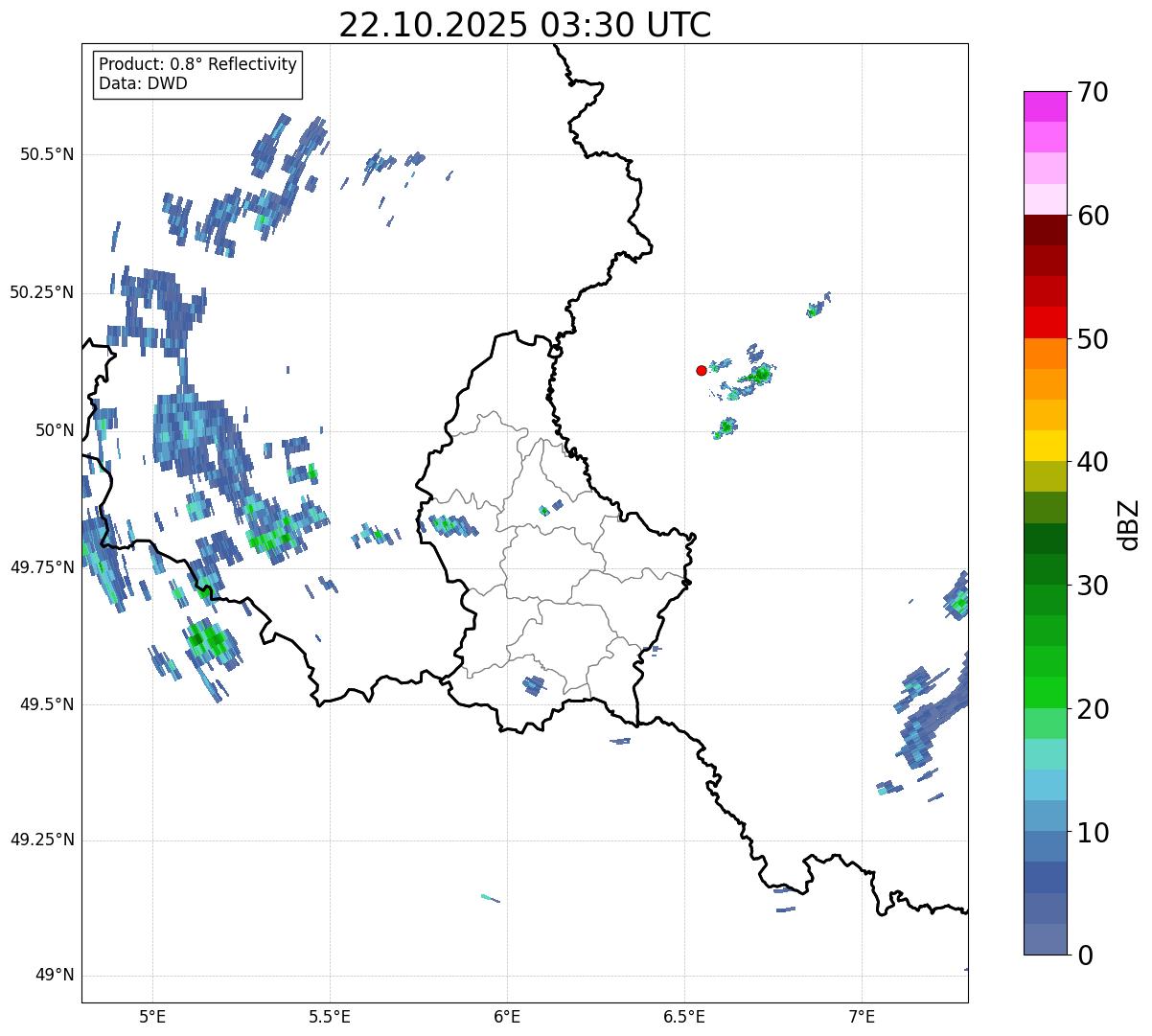This screenshot has height=1036, width=1152.
Task: Click the colorbar tick label "0"
Action: (1085, 955)
